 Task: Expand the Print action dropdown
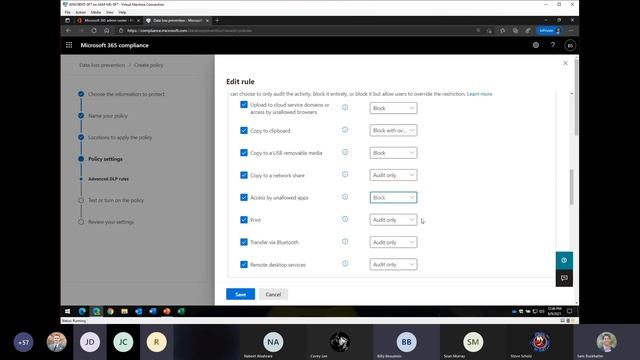click(393, 220)
